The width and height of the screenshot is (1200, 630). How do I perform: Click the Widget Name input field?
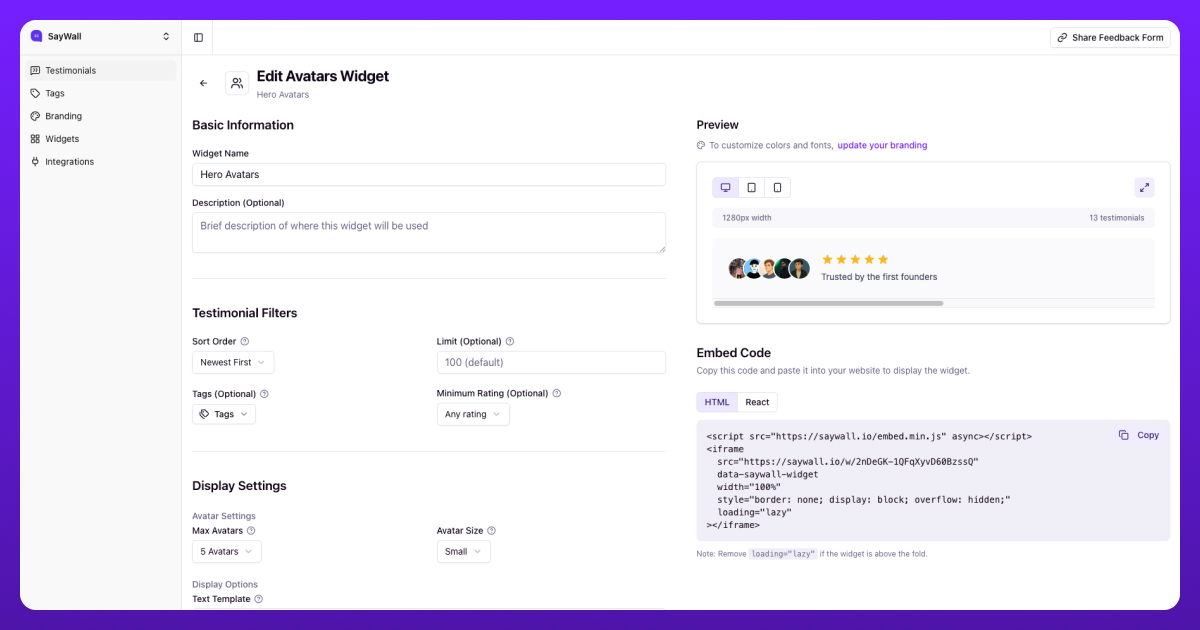pyautogui.click(x=428, y=174)
